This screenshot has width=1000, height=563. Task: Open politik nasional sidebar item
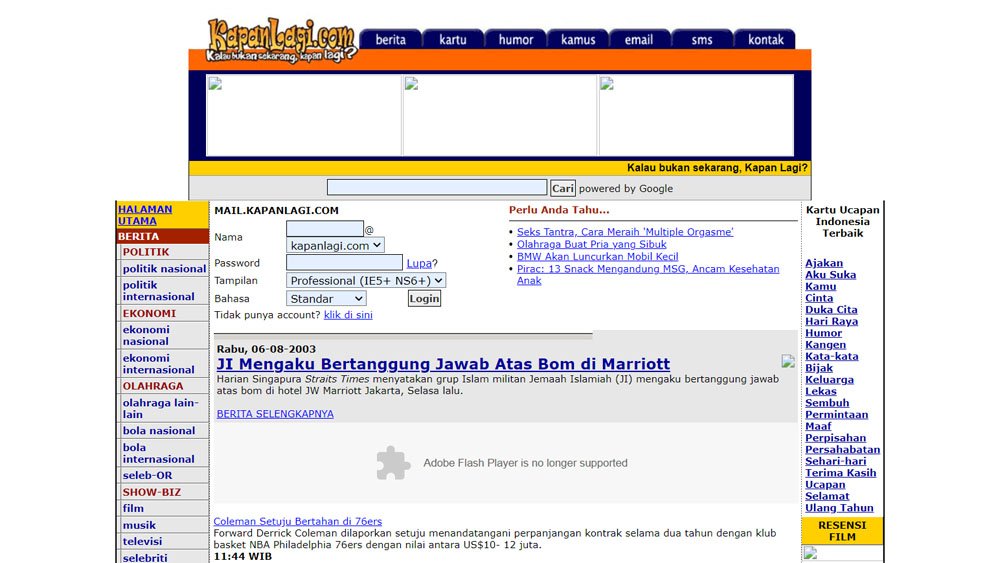coord(165,269)
